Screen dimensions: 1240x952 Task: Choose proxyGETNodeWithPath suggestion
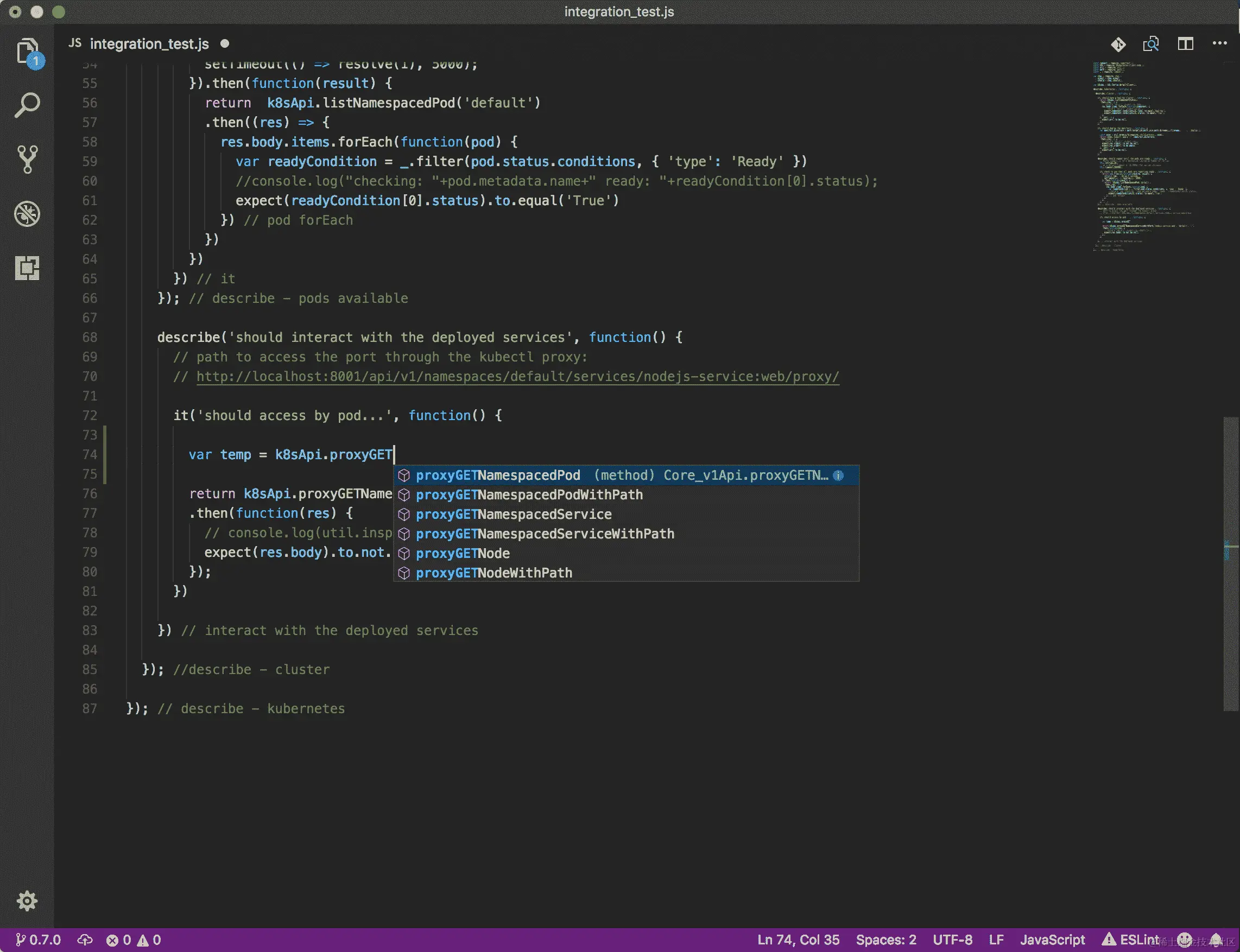[x=494, y=573]
